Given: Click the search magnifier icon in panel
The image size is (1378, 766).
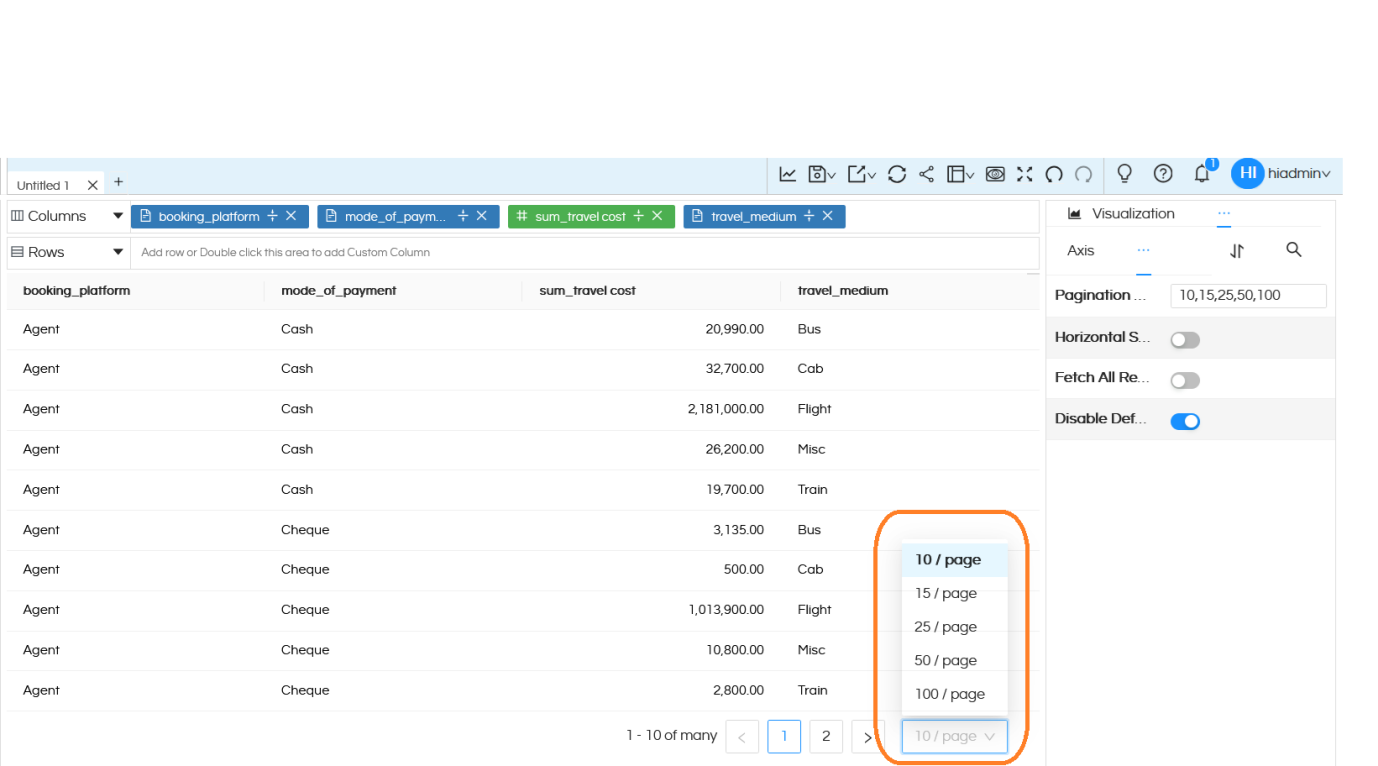Looking at the screenshot, I should point(1294,250).
